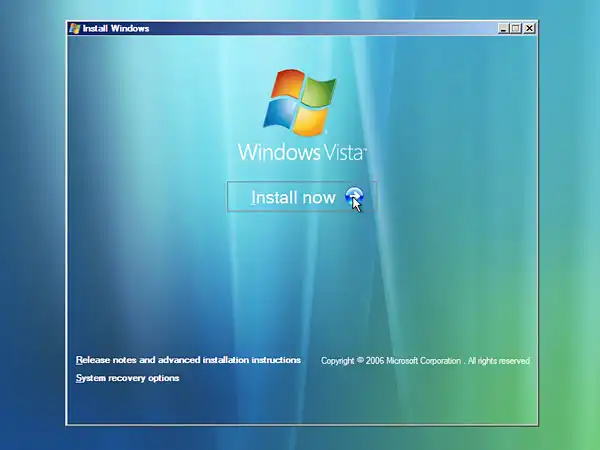The width and height of the screenshot is (600, 450).
Task: Open Release notes and advanced installation instructions
Action: click(x=188, y=360)
